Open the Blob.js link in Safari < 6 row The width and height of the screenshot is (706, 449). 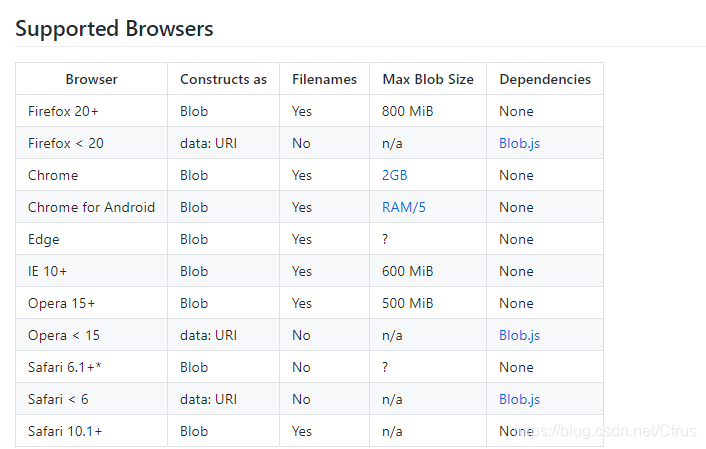click(519, 399)
